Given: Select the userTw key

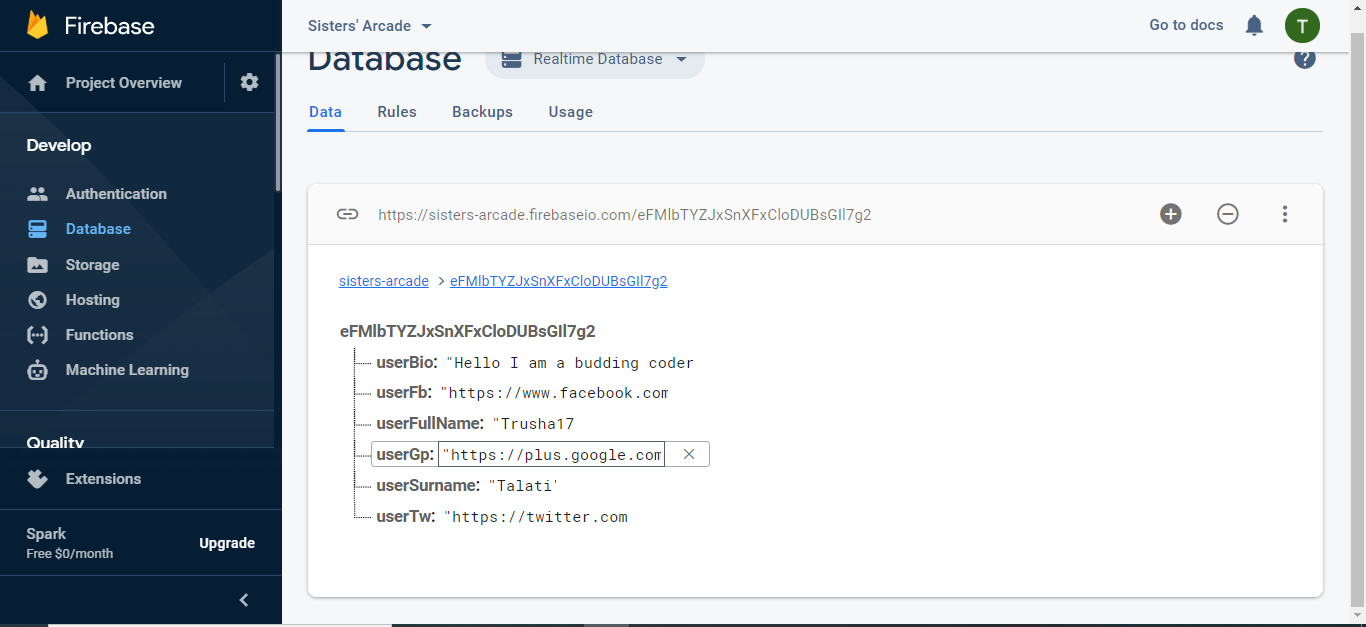Looking at the screenshot, I should click(405, 517).
